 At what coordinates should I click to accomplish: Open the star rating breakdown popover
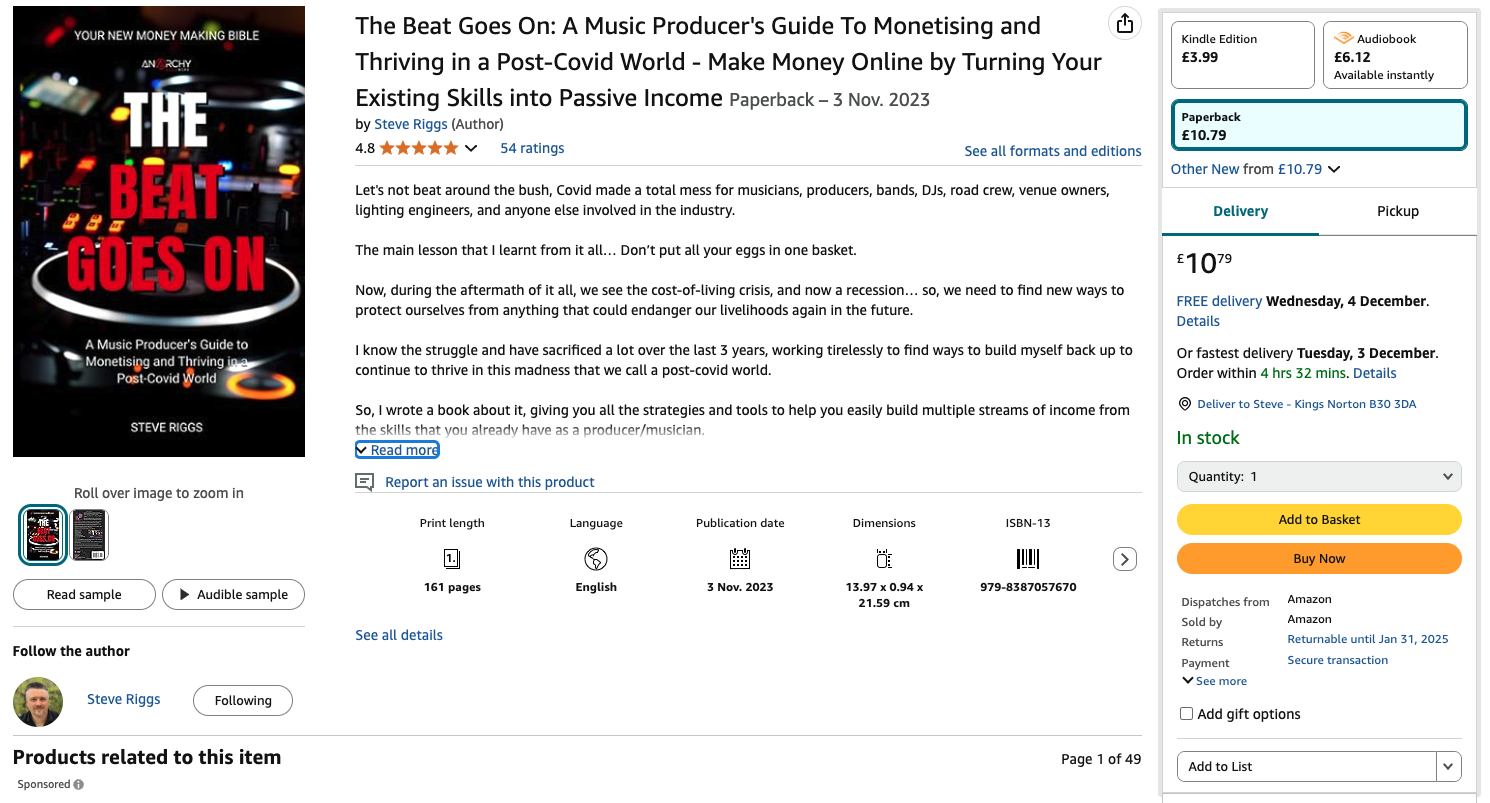[x=471, y=149]
